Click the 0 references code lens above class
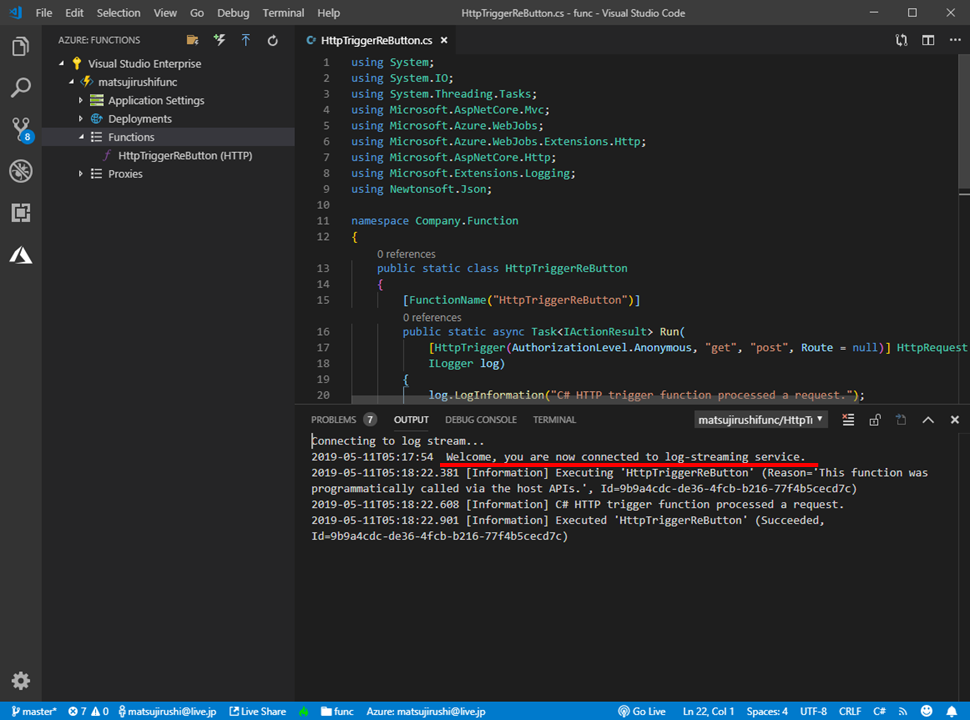Viewport: 970px width, 720px height. point(406,254)
